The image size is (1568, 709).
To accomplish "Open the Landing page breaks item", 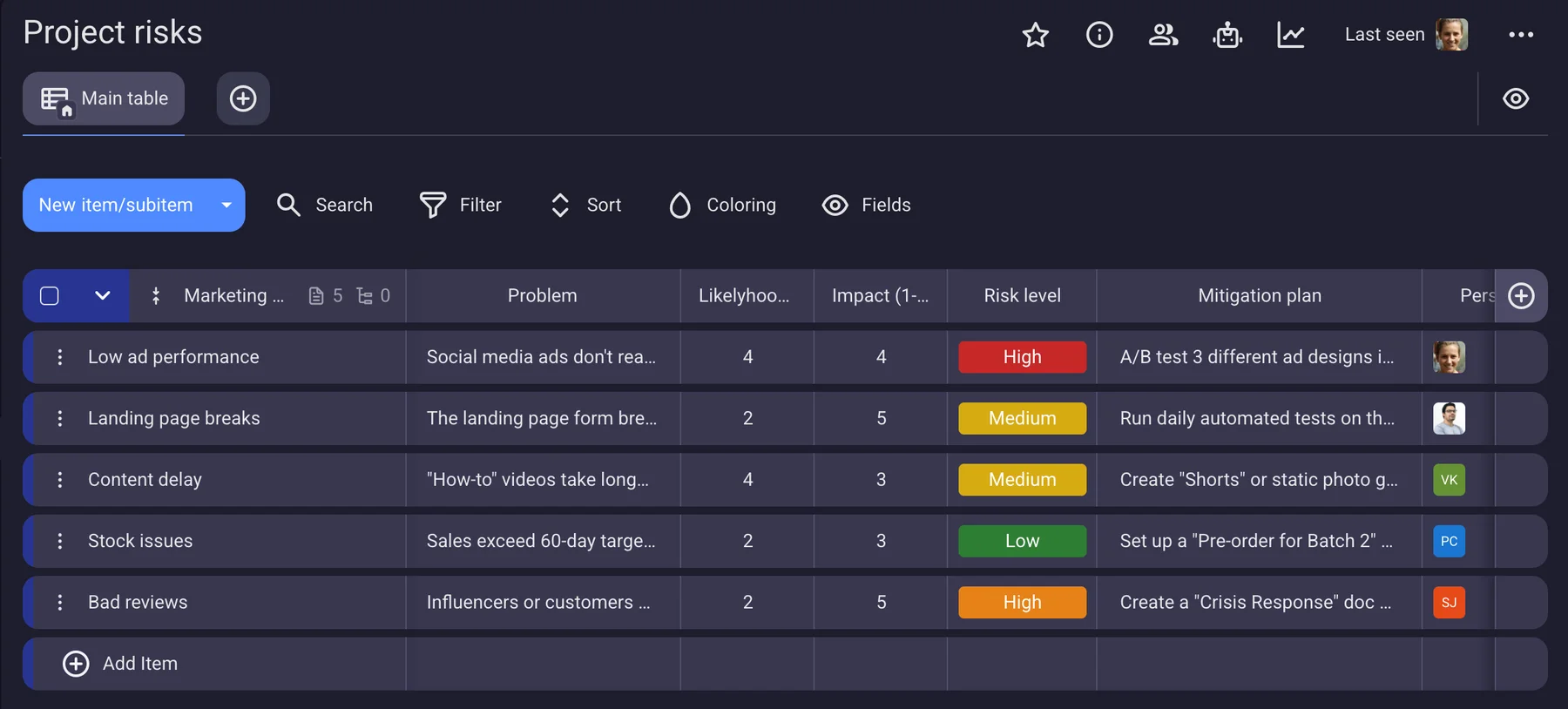I will tap(174, 419).
